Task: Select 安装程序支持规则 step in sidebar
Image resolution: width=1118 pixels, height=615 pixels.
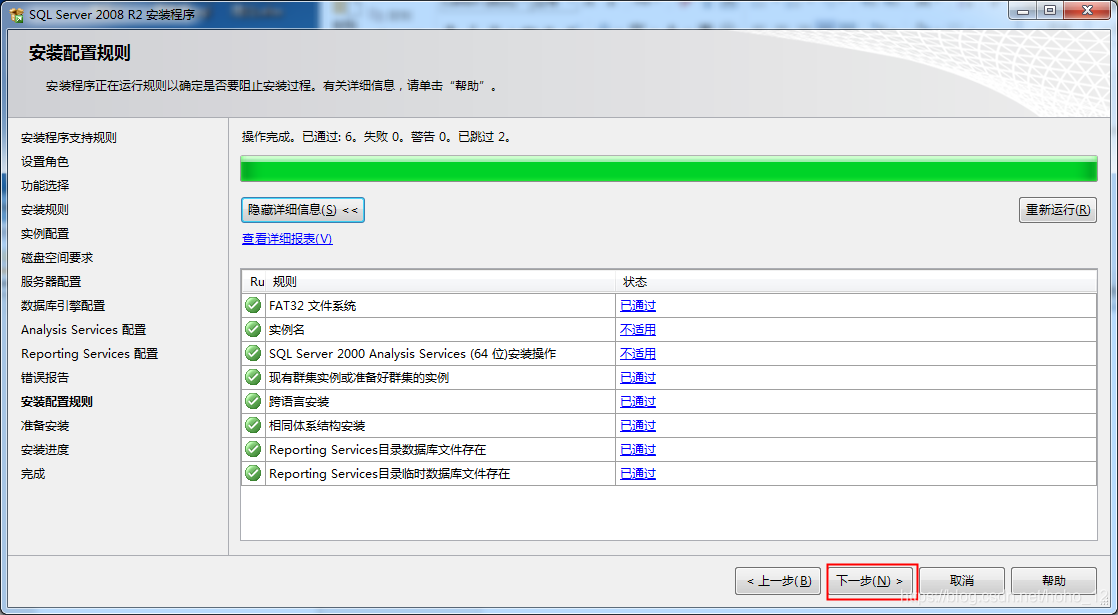Action: click(68, 138)
